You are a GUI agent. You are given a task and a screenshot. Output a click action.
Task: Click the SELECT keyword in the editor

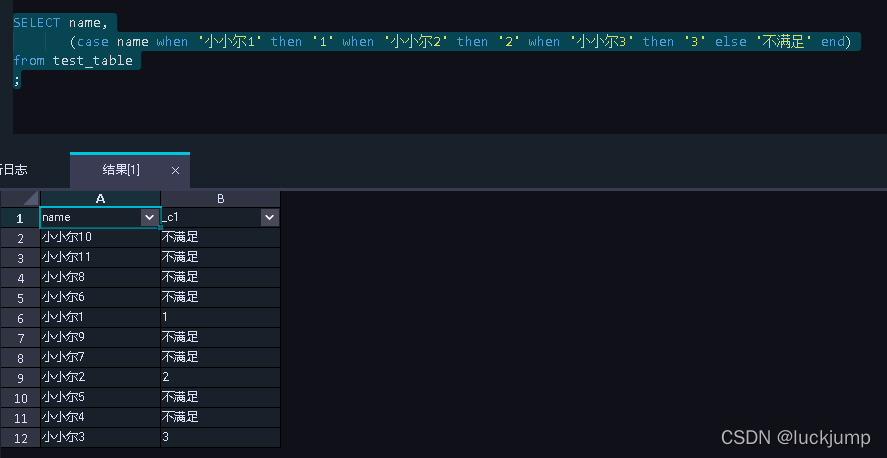tap(37, 23)
